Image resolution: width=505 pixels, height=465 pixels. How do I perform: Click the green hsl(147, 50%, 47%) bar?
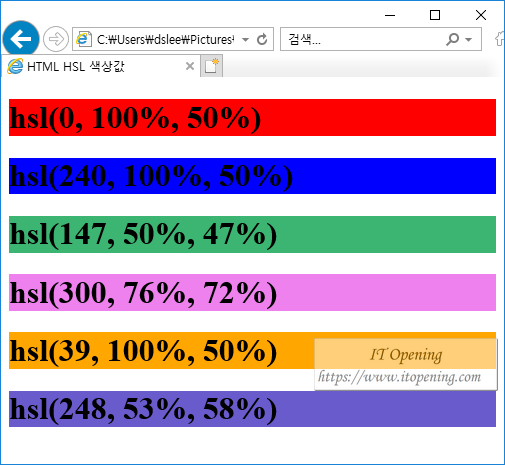(x=252, y=234)
